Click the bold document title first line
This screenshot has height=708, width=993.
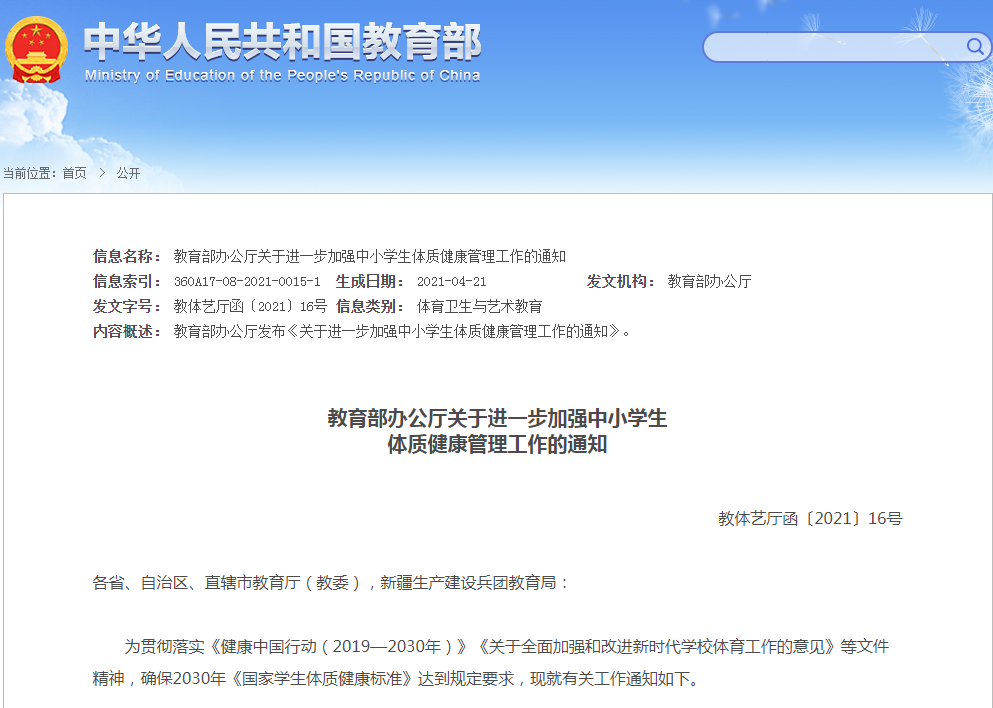click(x=497, y=419)
